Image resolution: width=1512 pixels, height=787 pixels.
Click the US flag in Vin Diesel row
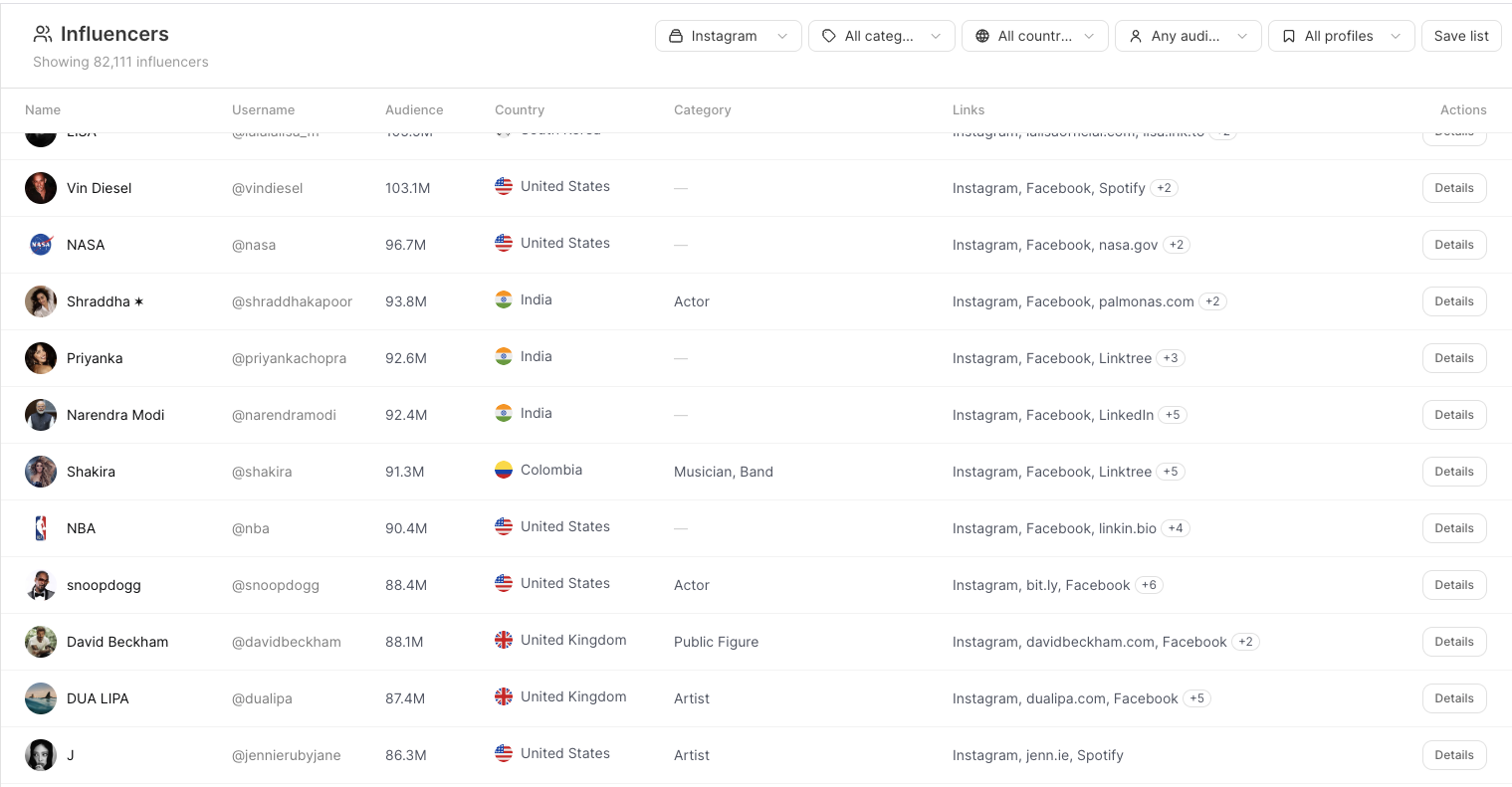[504, 186]
